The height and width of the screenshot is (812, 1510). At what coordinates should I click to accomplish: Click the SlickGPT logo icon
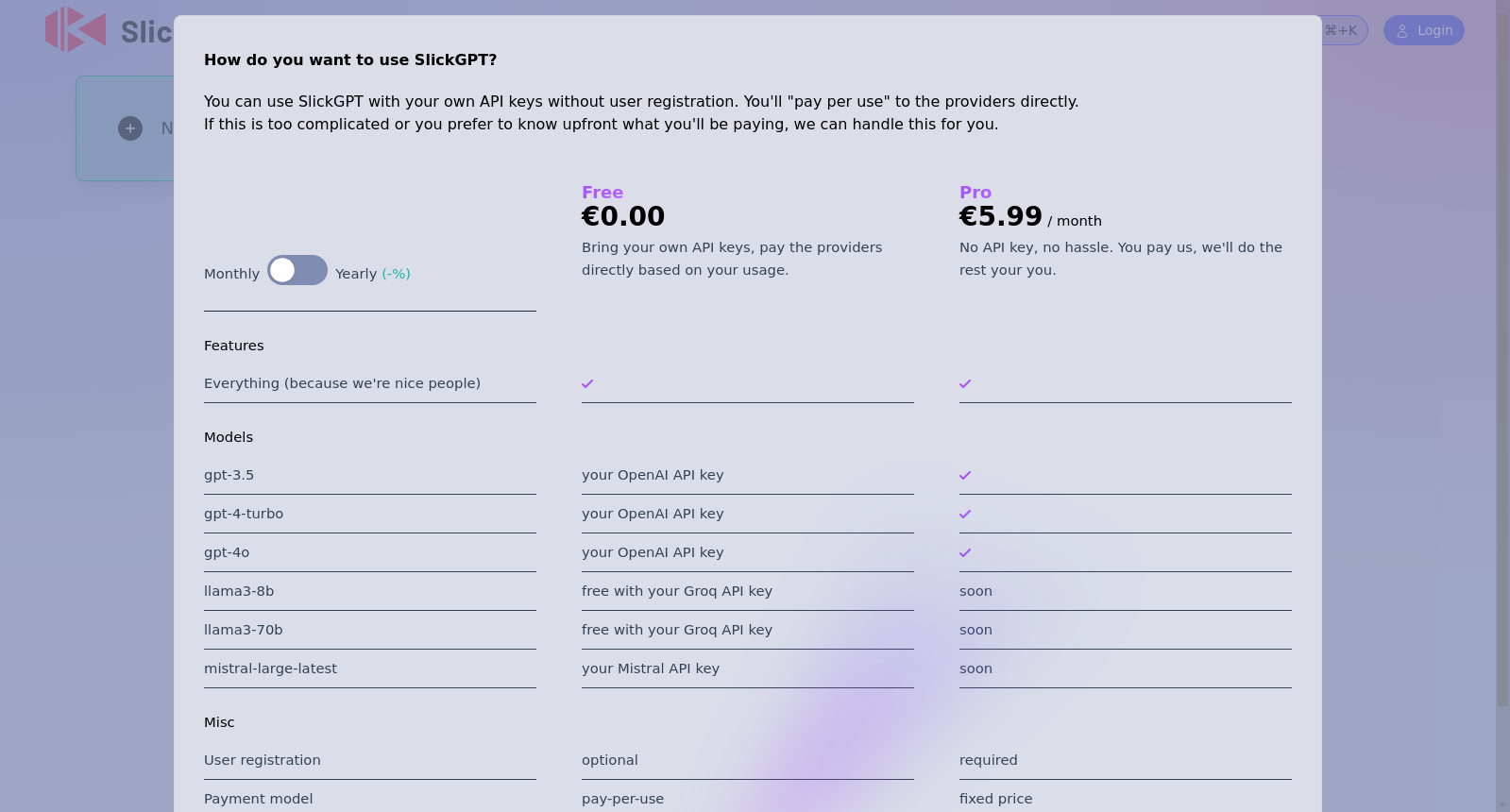click(76, 29)
